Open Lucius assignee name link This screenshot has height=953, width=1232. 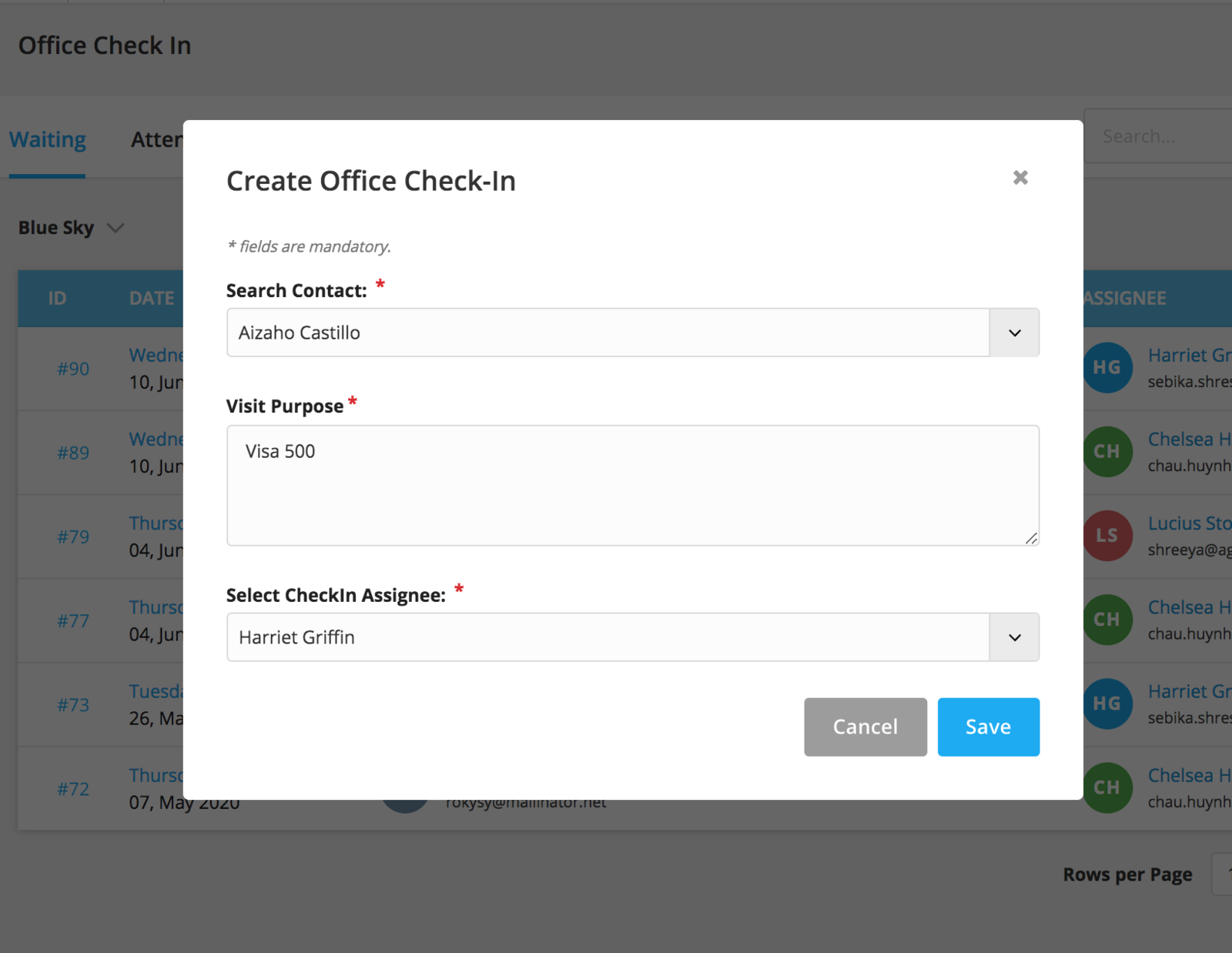point(1190,523)
